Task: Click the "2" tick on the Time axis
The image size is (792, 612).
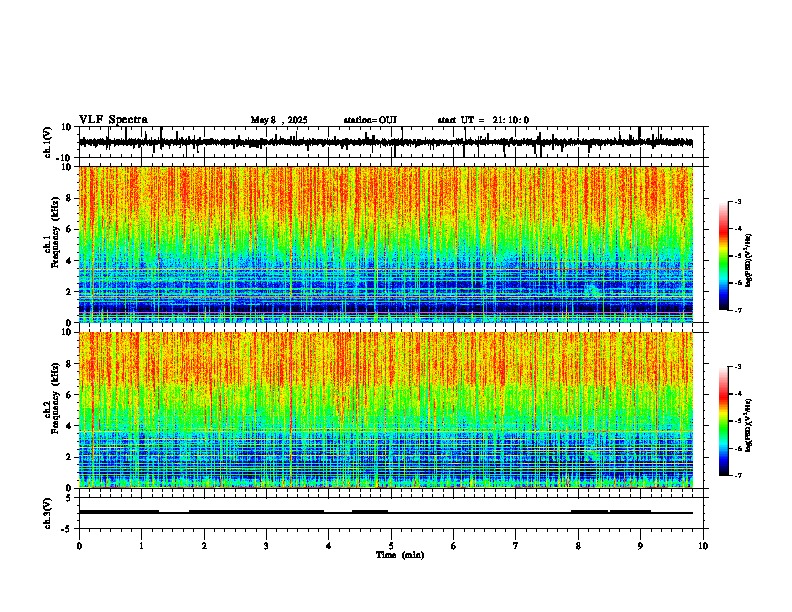Action: pyautogui.click(x=204, y=546)
